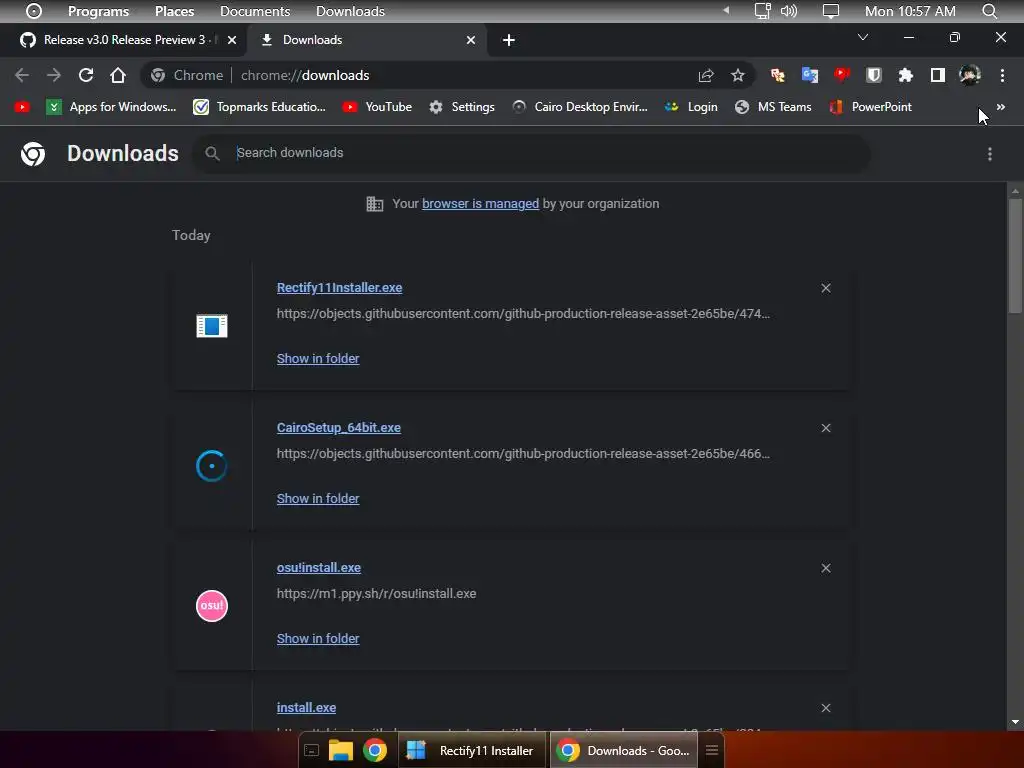1024x768 pixels.
Task: Expand the hidden tray icons arrow
Action: [726, 10]
